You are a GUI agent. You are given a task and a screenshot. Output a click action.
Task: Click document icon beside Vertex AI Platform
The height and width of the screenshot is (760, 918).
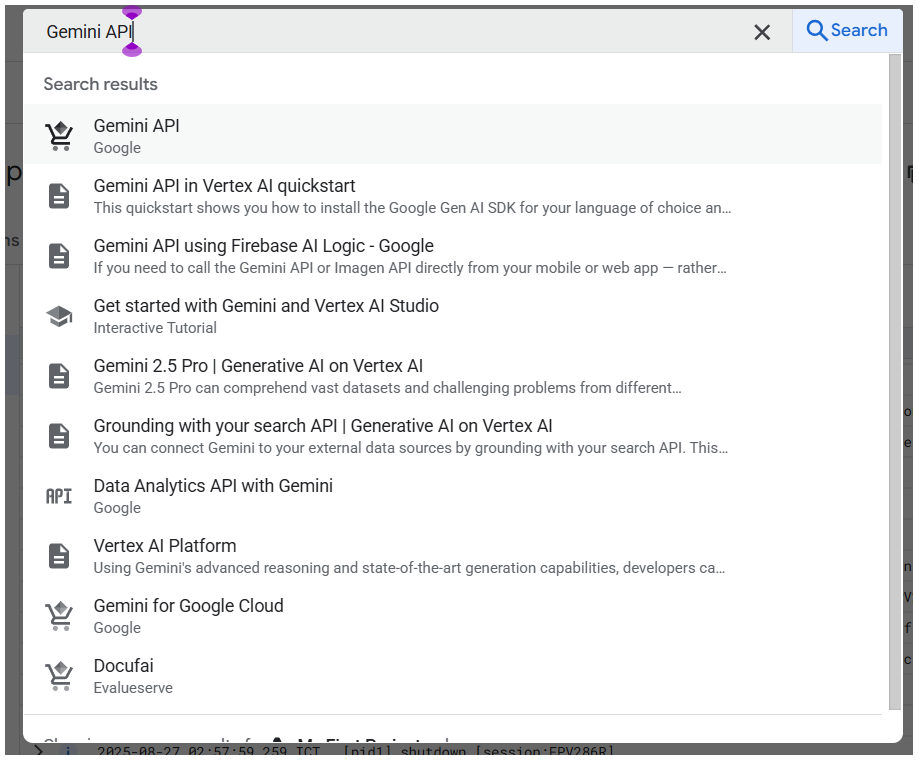coord(59,556)
